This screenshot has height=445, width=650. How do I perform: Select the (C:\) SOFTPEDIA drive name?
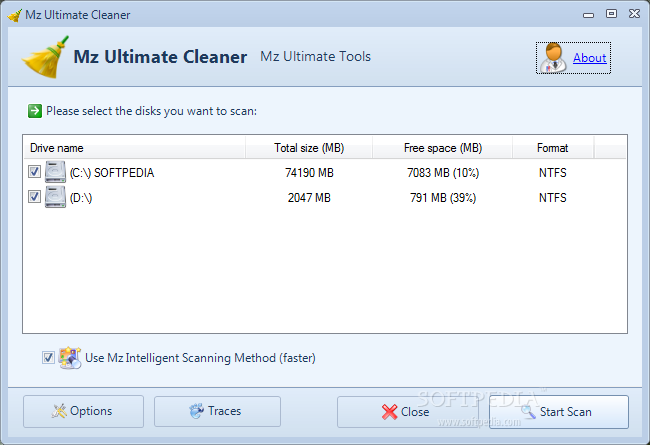(112, 173)
